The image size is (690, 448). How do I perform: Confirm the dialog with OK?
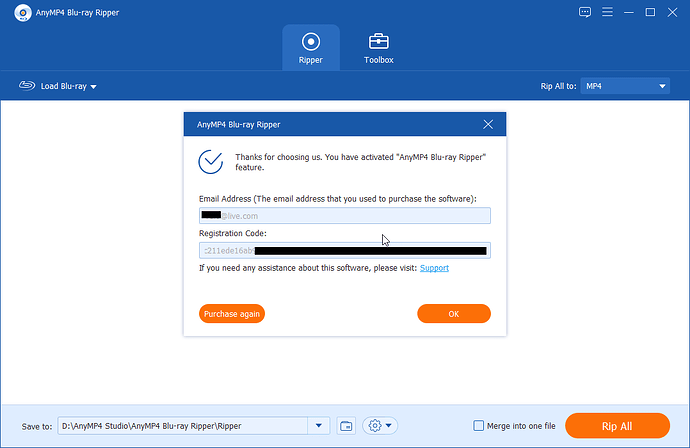(454, 314)
